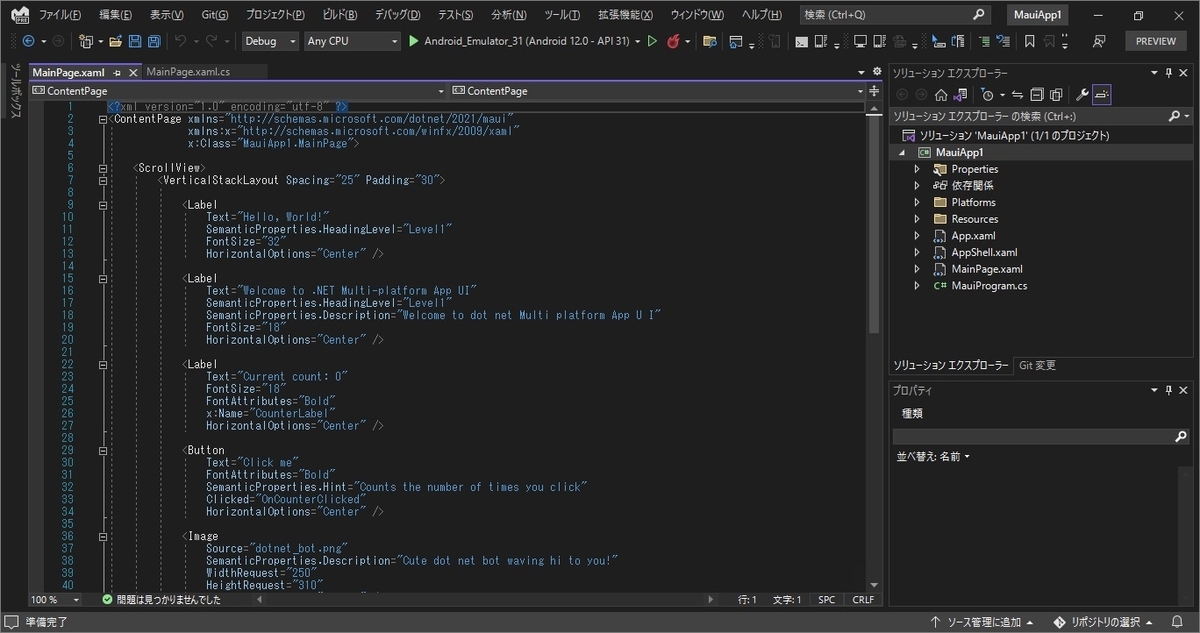Image resolution: width=1200 pixels, height=633 pixels.
Task: Click the Undo arrow icon
Action: 180,41
